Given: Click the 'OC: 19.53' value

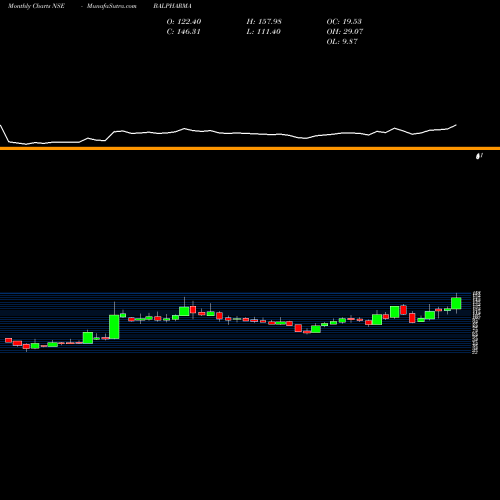Looking at the screenshot, I should [x=344, y=21].
